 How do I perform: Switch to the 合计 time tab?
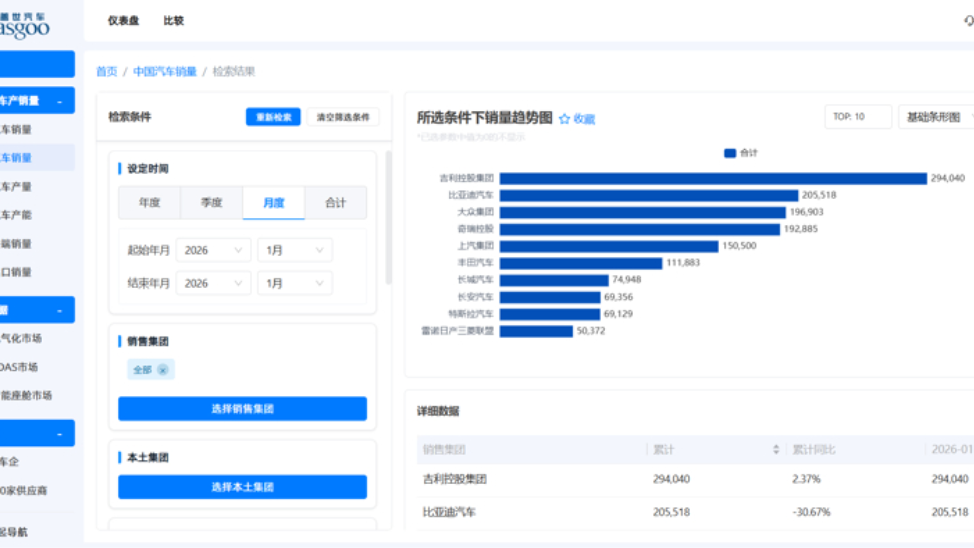click(x=335, y=203)
